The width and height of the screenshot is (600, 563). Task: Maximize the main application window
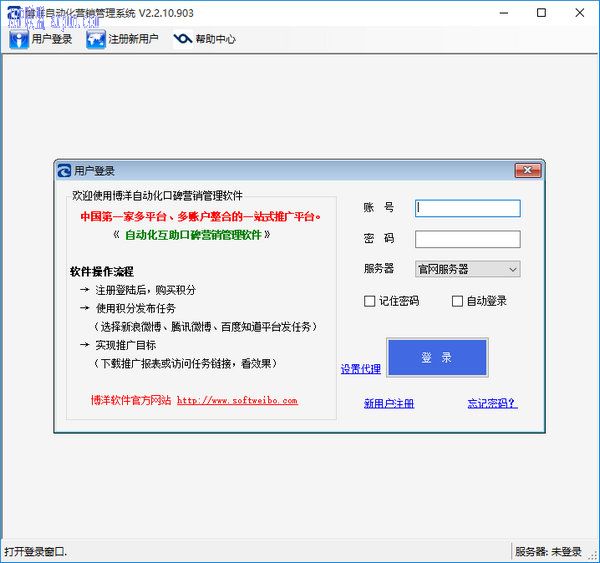tap(541, 13)
